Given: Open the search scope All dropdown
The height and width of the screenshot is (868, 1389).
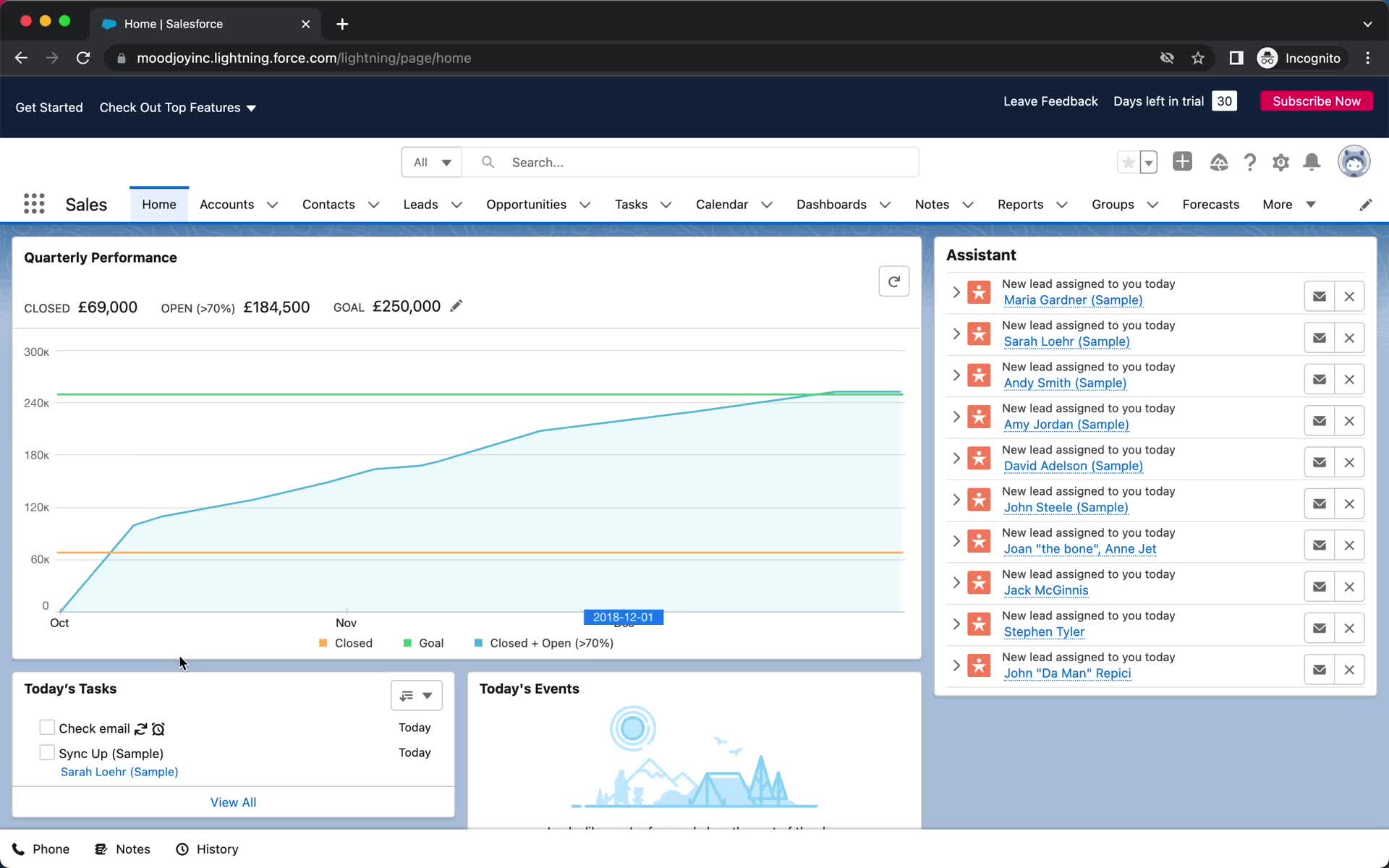Looking at the screenshot, I should (432, 163).
